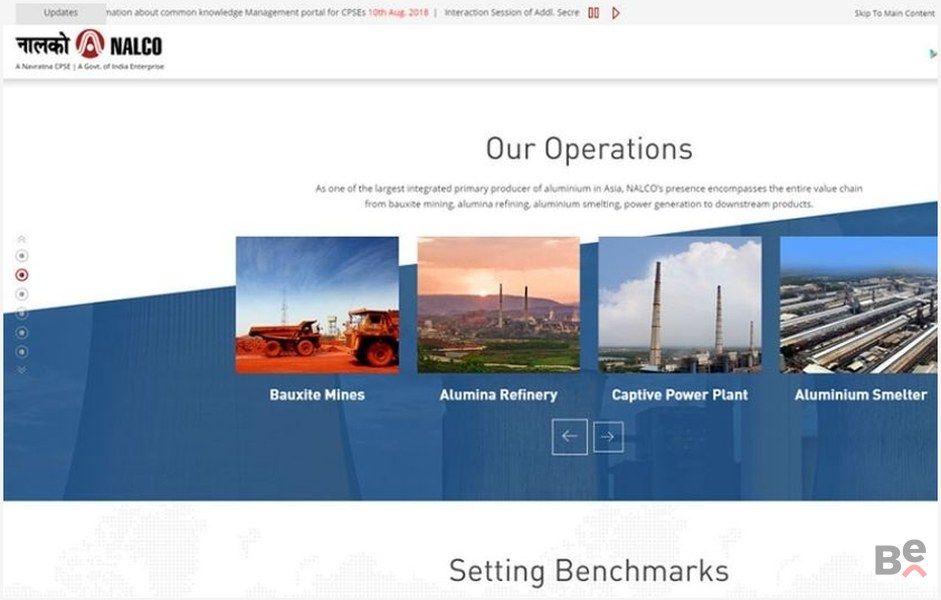Click the Captive Power Plant photo
The height and width of the screenshot is (600, 941).
coord(679,304)
